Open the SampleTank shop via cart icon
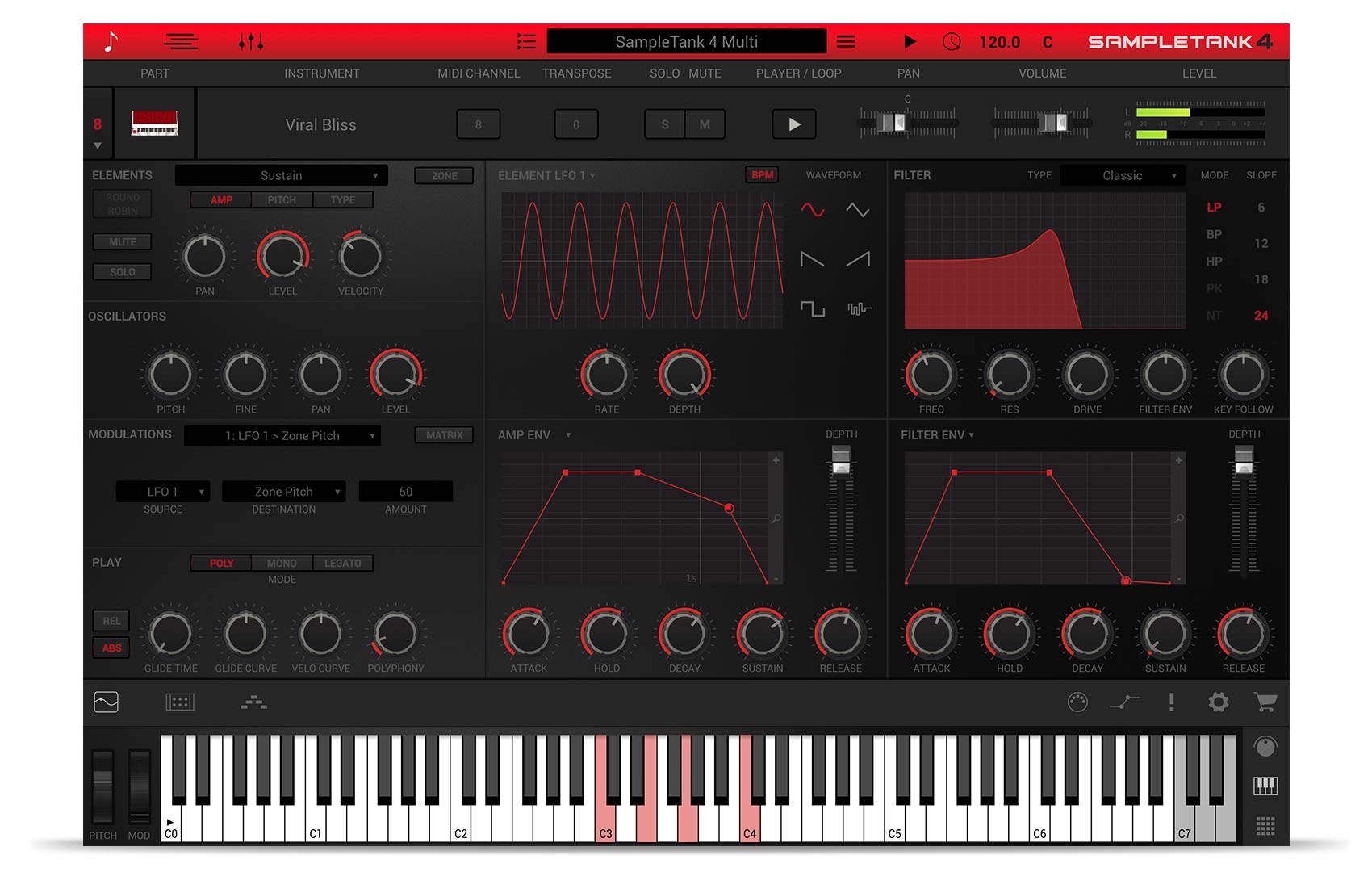 [x=1265, y=702]
